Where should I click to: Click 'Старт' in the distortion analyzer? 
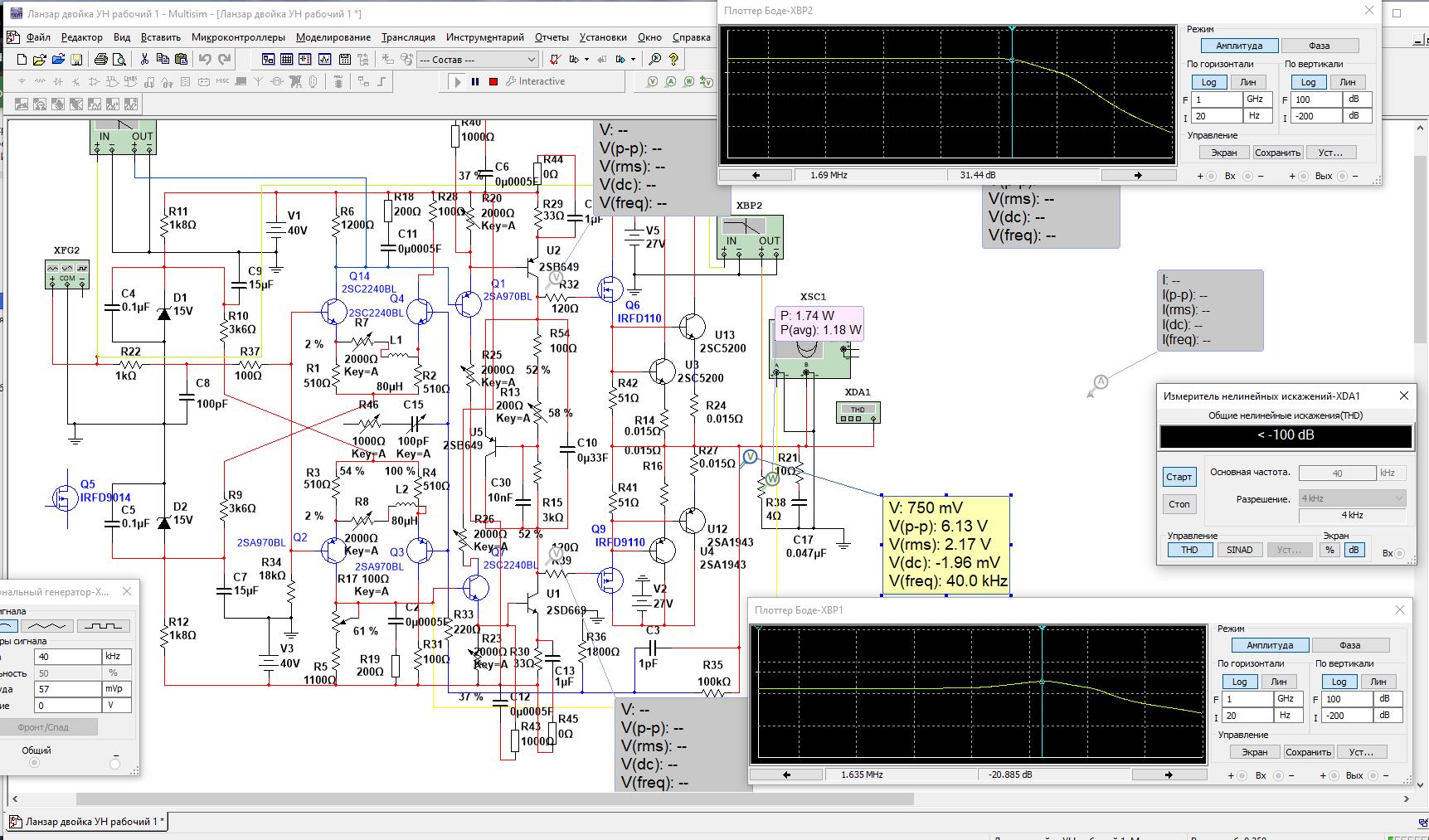coord(1179,477)
